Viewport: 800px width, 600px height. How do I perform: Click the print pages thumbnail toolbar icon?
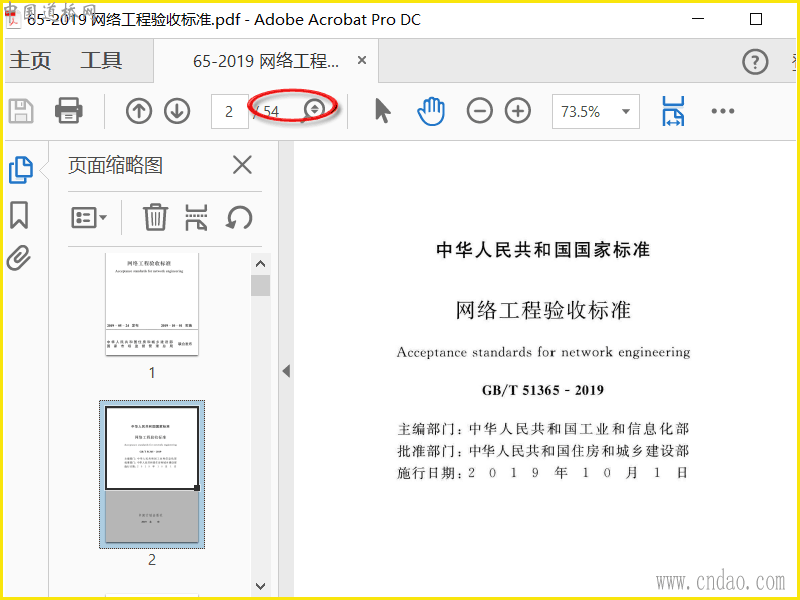(x=196, y=217)
